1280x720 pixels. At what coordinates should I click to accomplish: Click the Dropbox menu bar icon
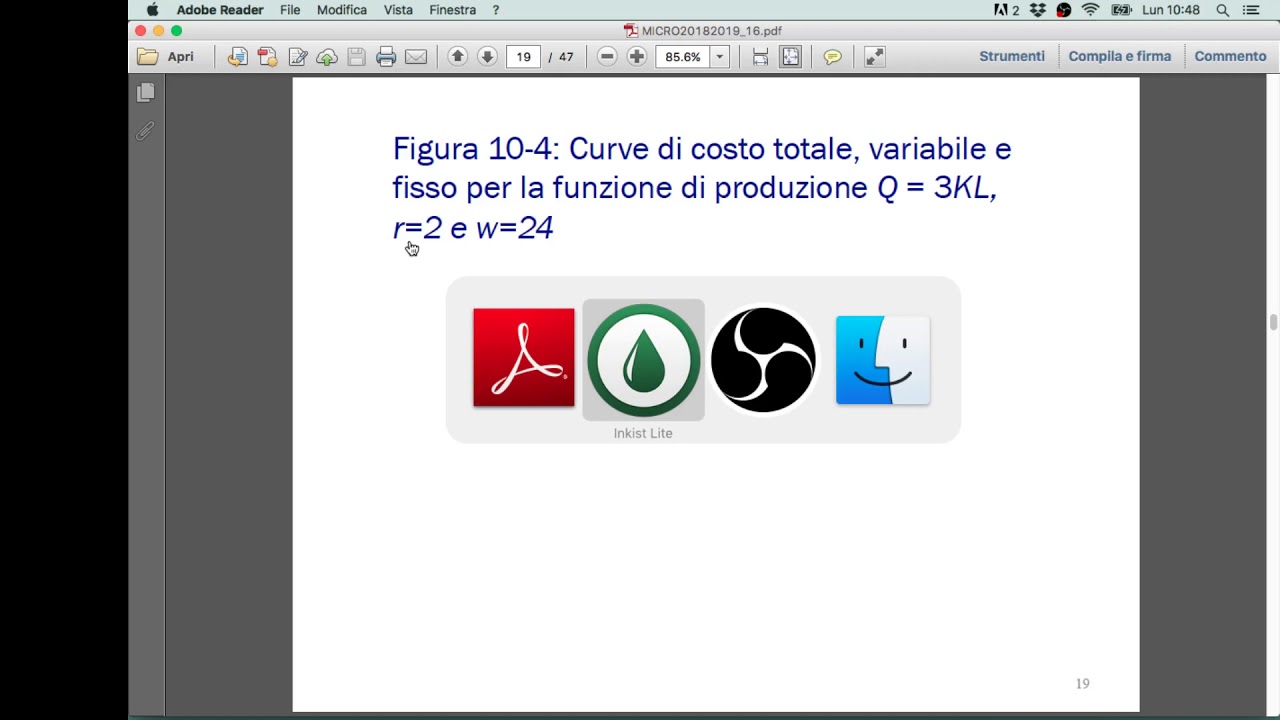coord(1038,10)
